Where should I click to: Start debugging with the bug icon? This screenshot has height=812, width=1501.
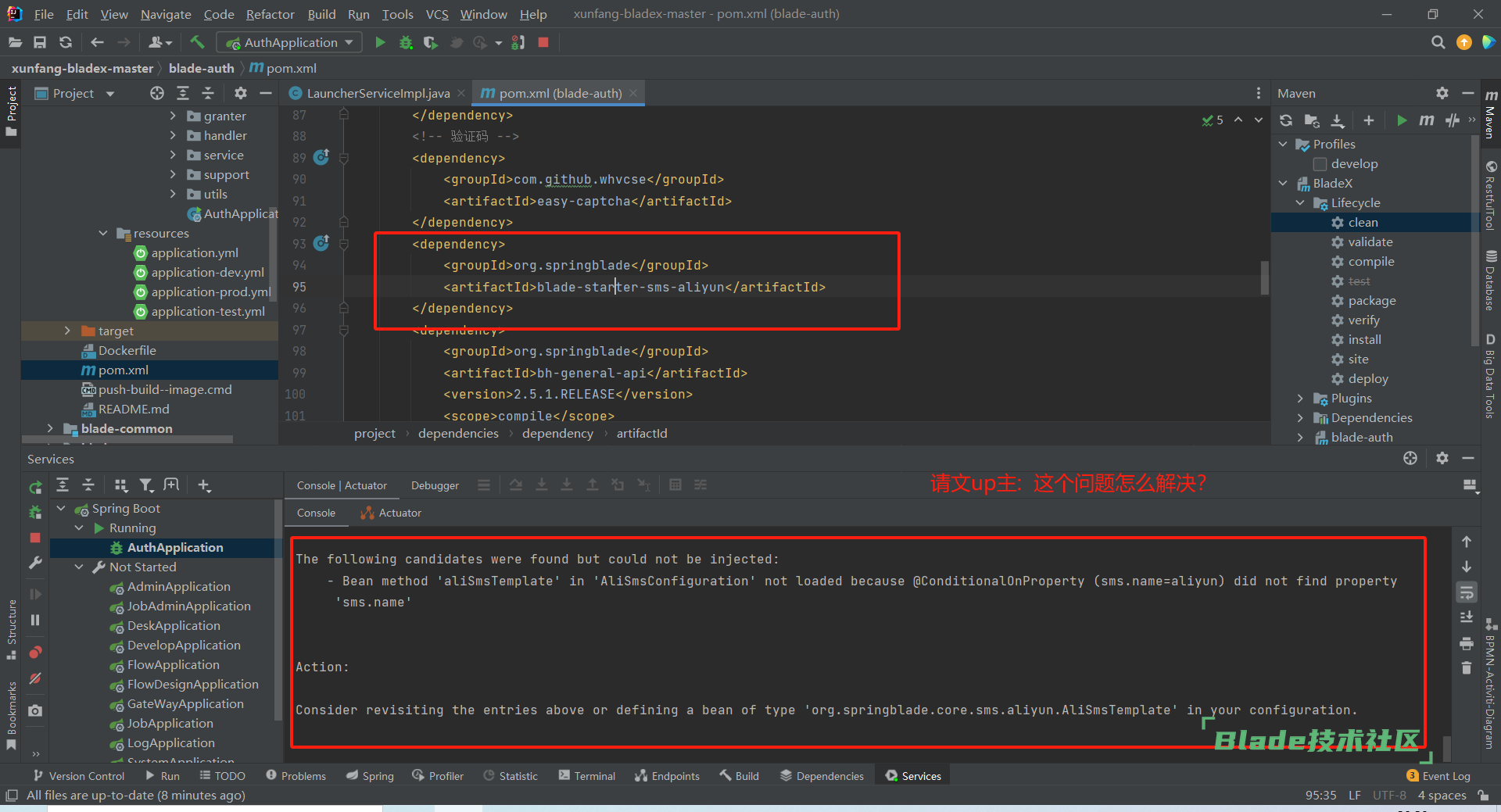pyautogui.click(x=406, y=42)
